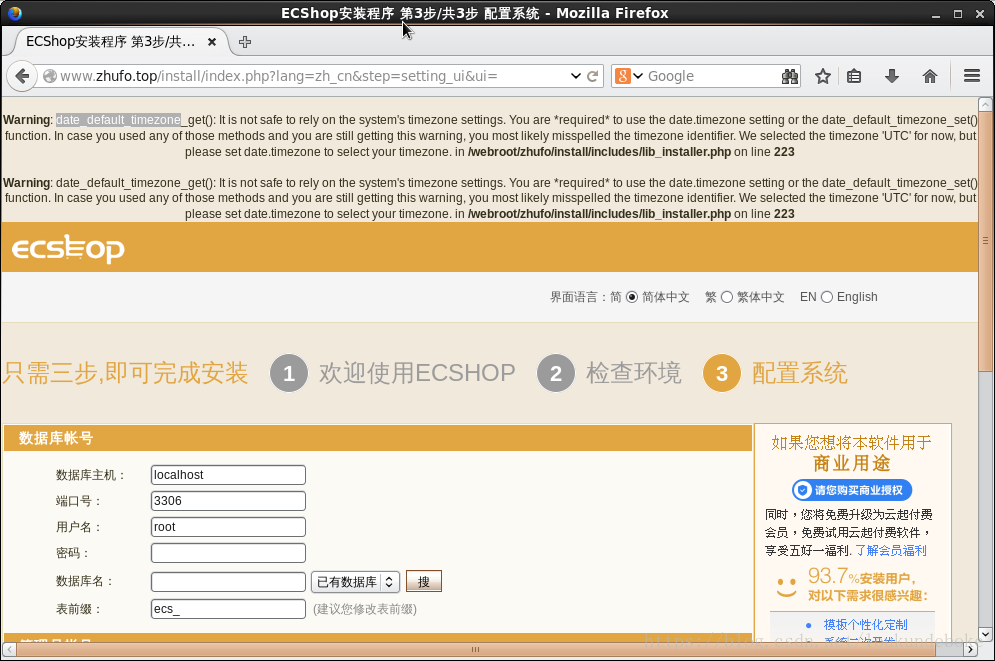Click the vertical scrollbar up arrow
995x661 pixels.
click(x=985, y=105)
